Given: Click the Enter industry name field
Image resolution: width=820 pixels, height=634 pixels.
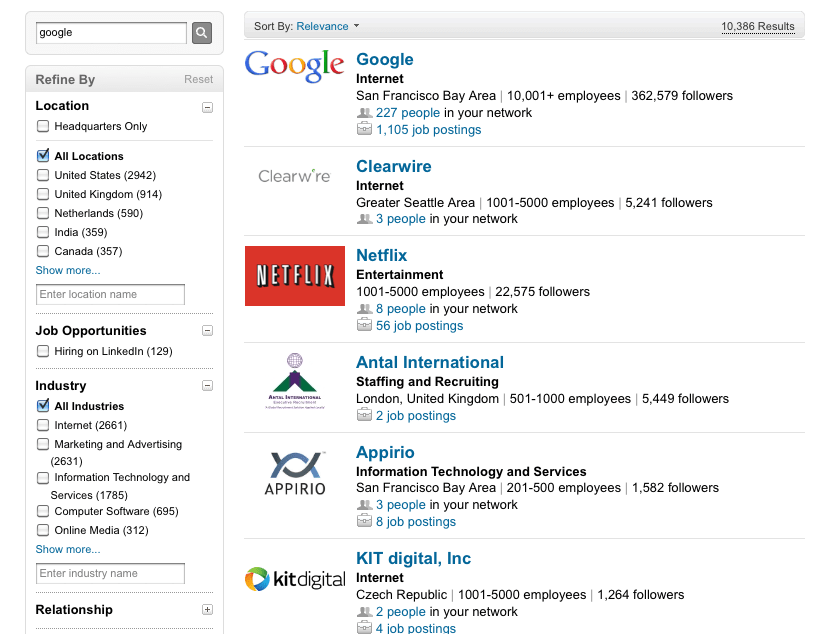Looking at the screenshot, I should [110, 573].
